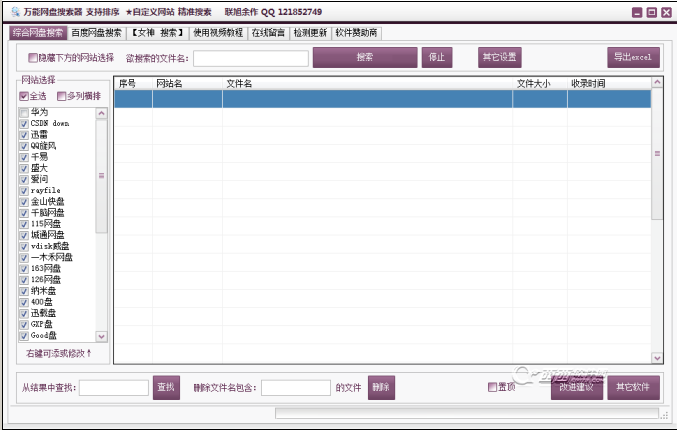
Task: Click the 欲搜索的文件名 input field
Action: pos(250,58)
